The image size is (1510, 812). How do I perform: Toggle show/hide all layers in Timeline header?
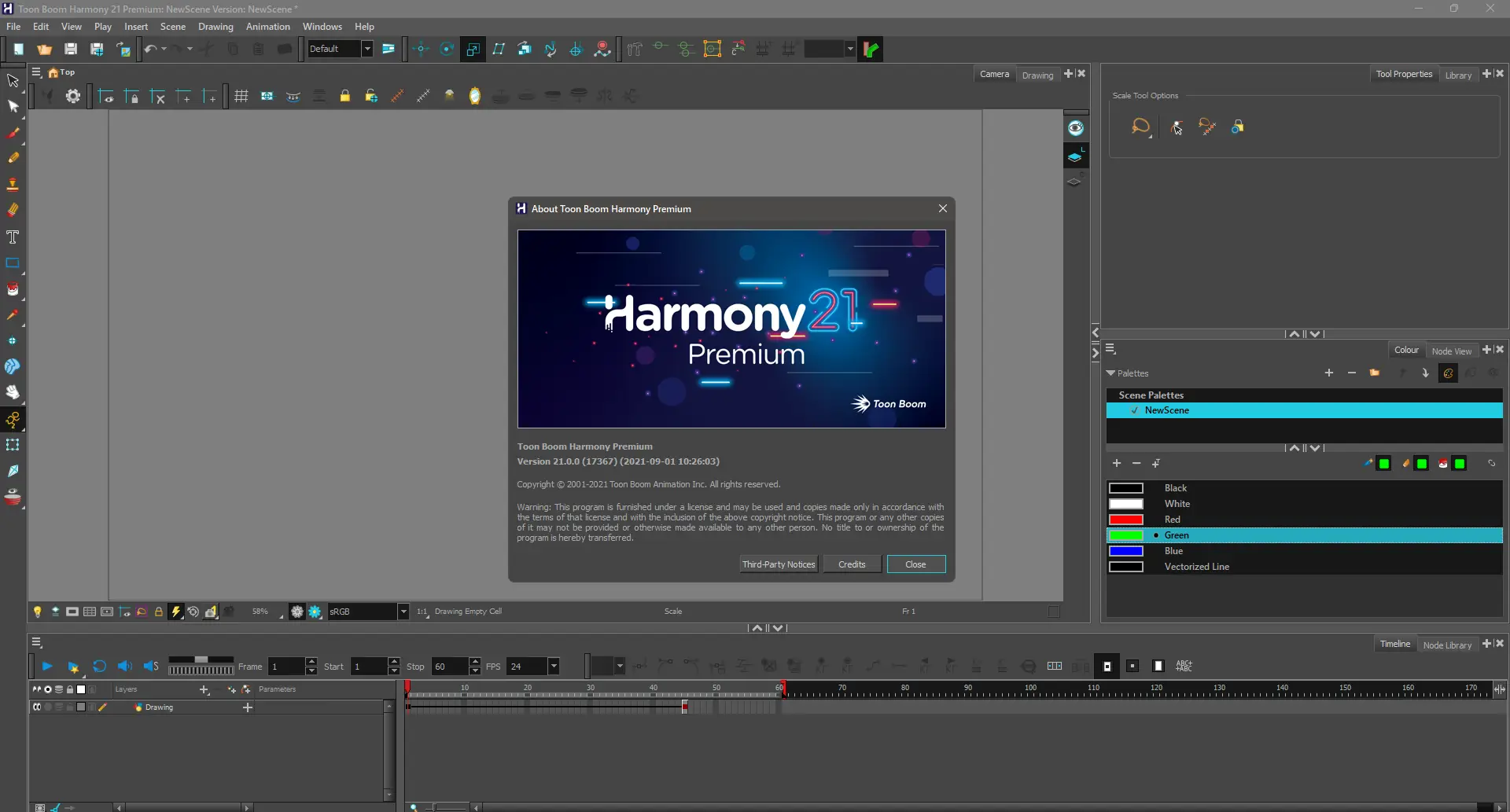point(36,689)
